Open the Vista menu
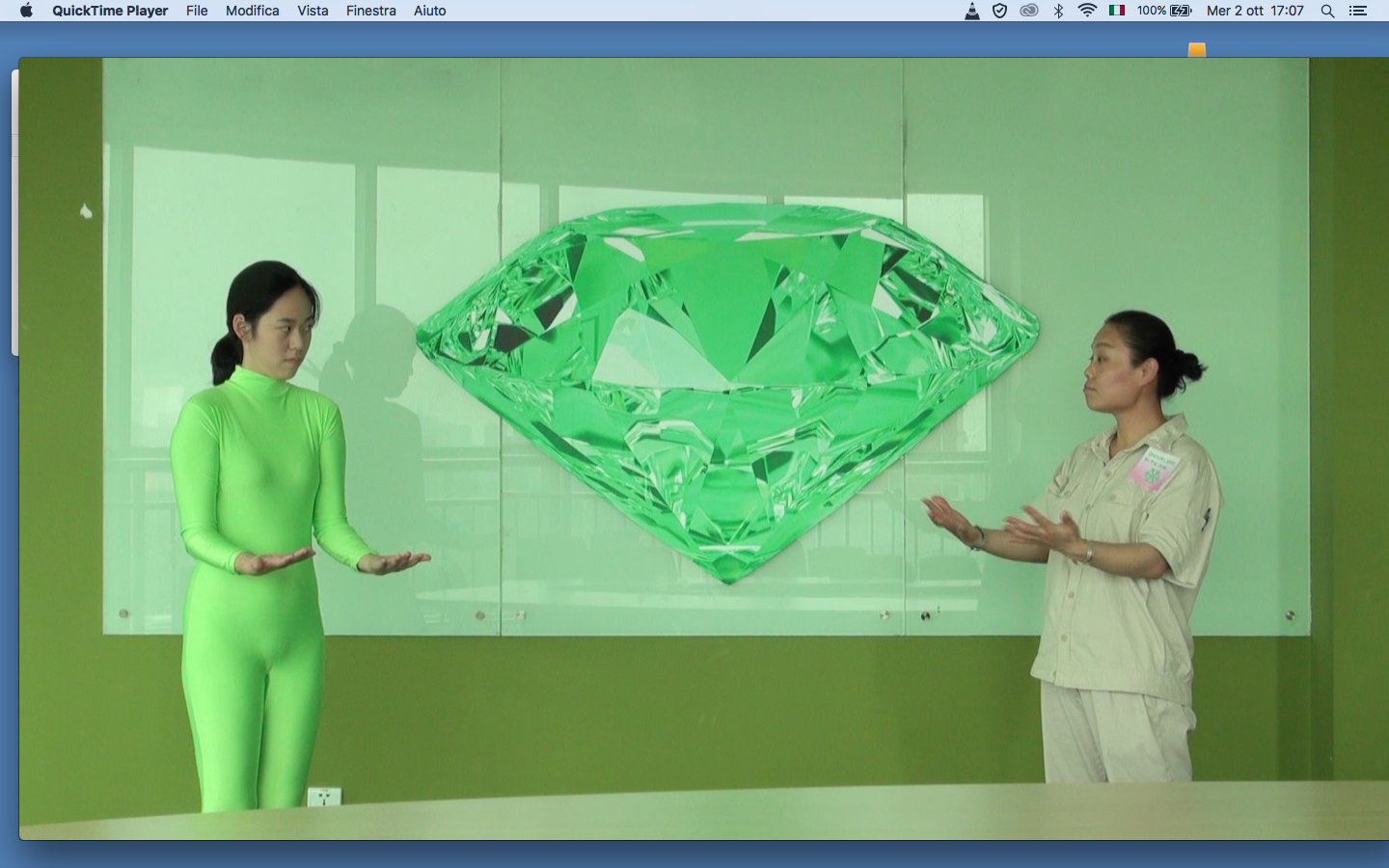The height and width of the screenshot is (868, 1389). pyautogui.click(x=313, y=11)
